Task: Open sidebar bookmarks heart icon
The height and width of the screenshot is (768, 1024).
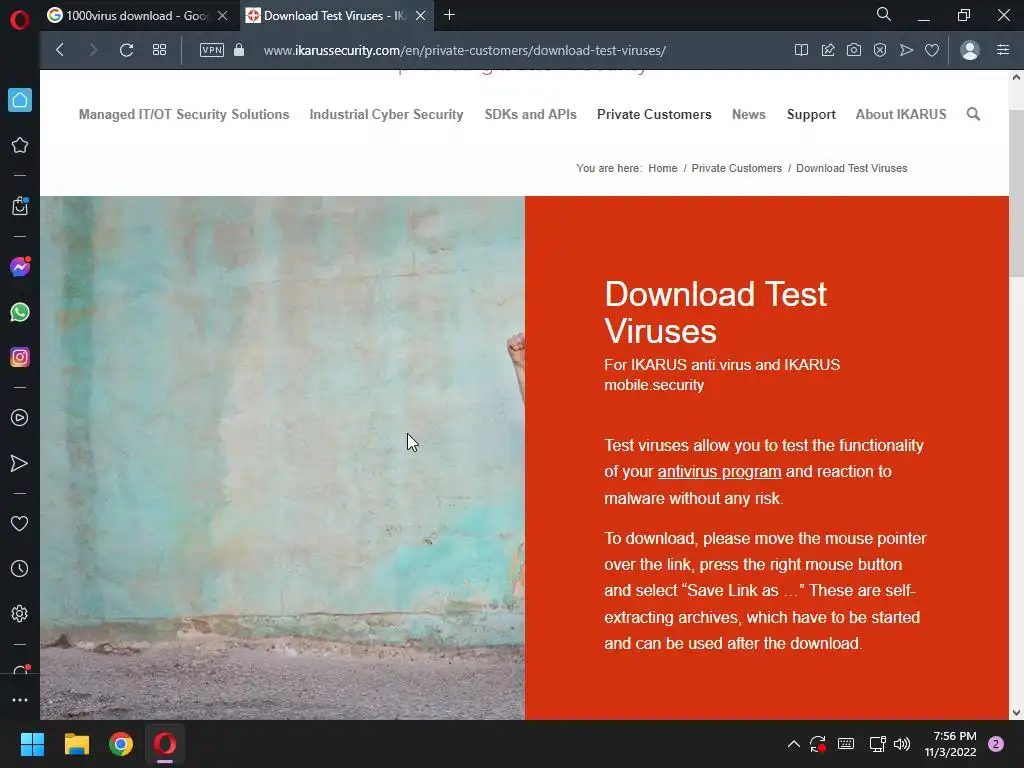Action: coord(20,524)
